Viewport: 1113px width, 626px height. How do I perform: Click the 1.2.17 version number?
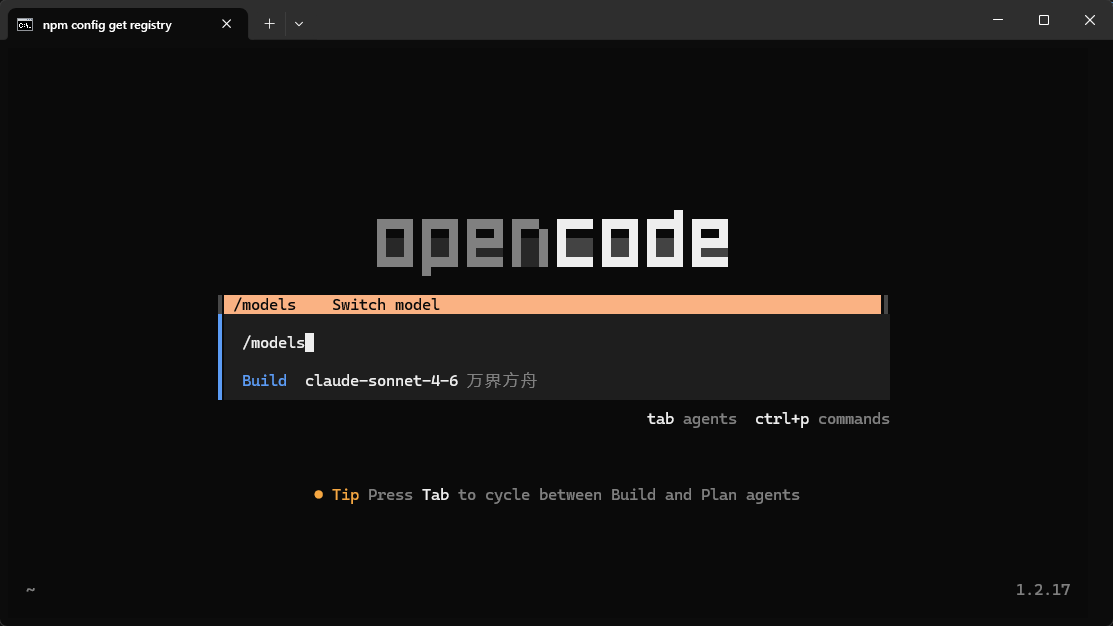(x=1043, y=590)
